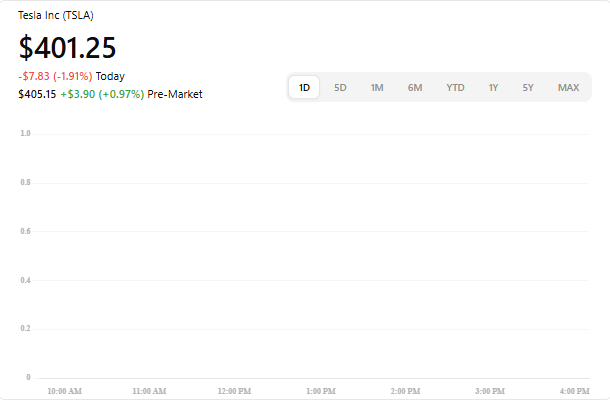
Task: Switch to the 5D chart range
Action: tap(340, 88)
